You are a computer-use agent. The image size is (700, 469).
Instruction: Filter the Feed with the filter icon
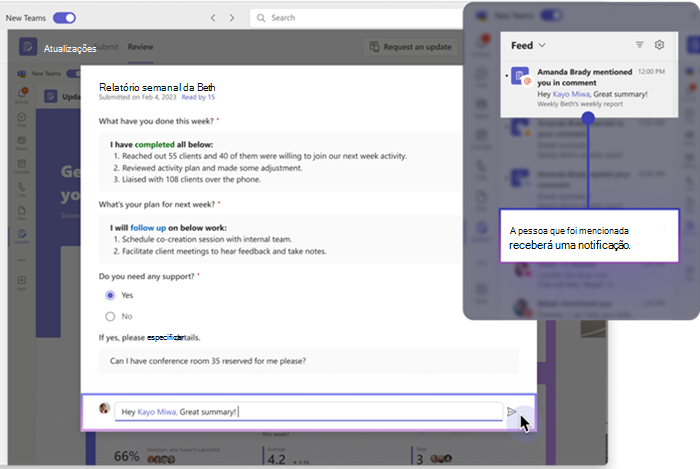coord(640,45)
